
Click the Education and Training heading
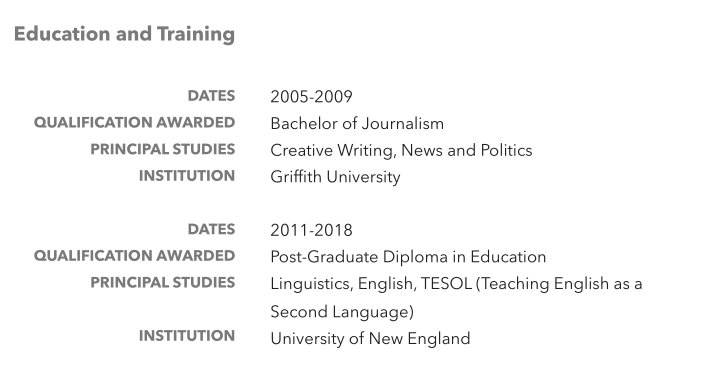pos(124,35)
